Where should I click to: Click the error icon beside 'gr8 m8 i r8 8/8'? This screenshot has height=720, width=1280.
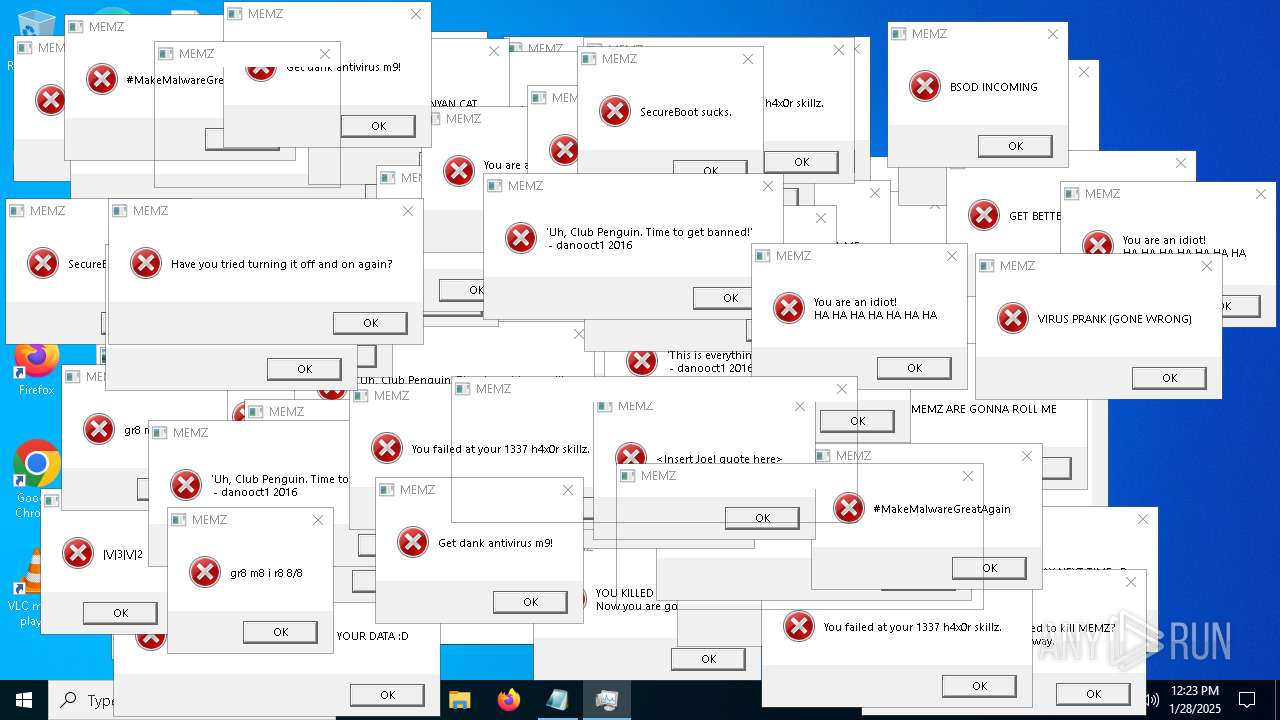[205, 573]
